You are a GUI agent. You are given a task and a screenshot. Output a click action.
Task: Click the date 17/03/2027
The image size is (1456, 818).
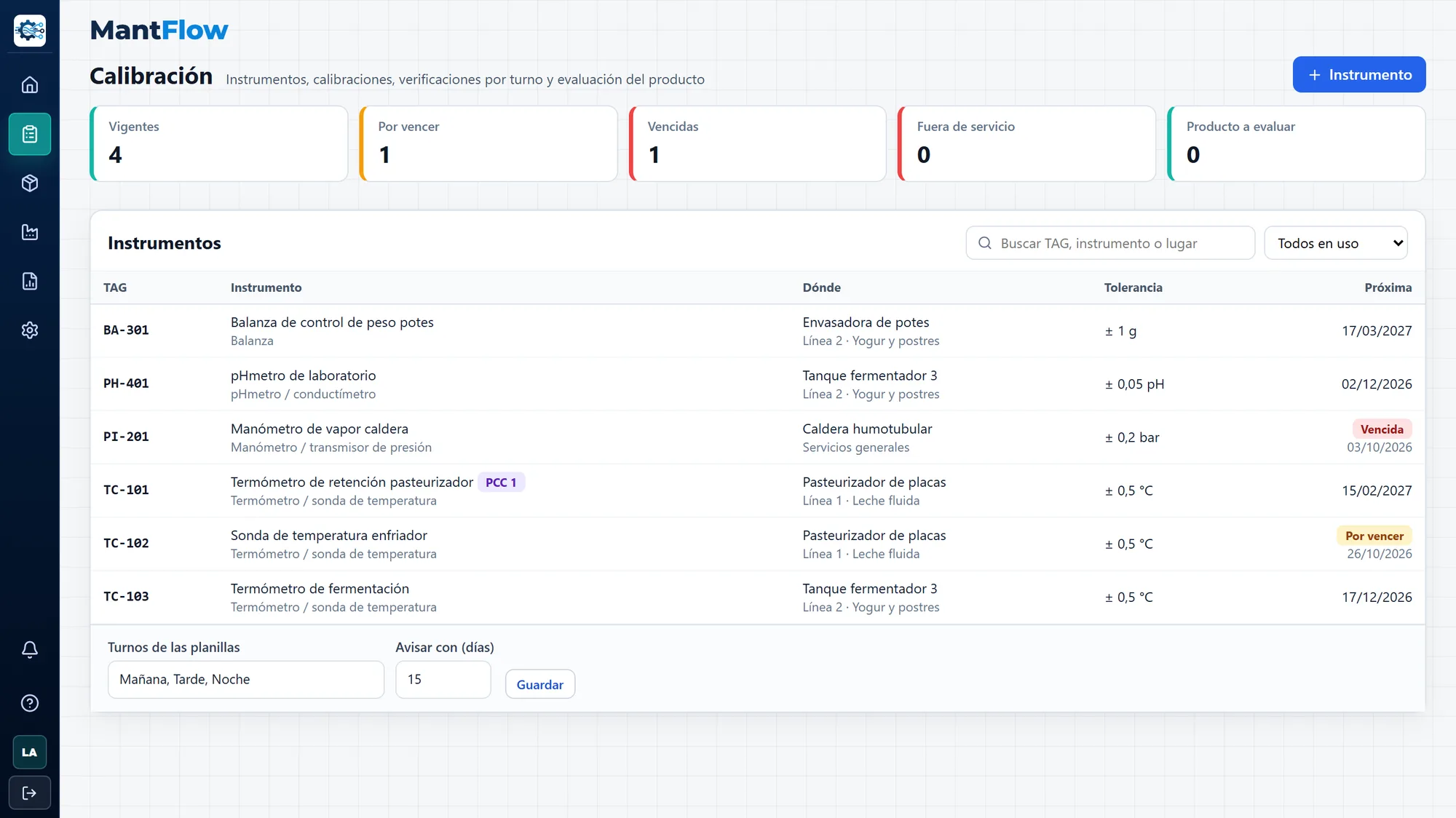[x=1377, y=331]
